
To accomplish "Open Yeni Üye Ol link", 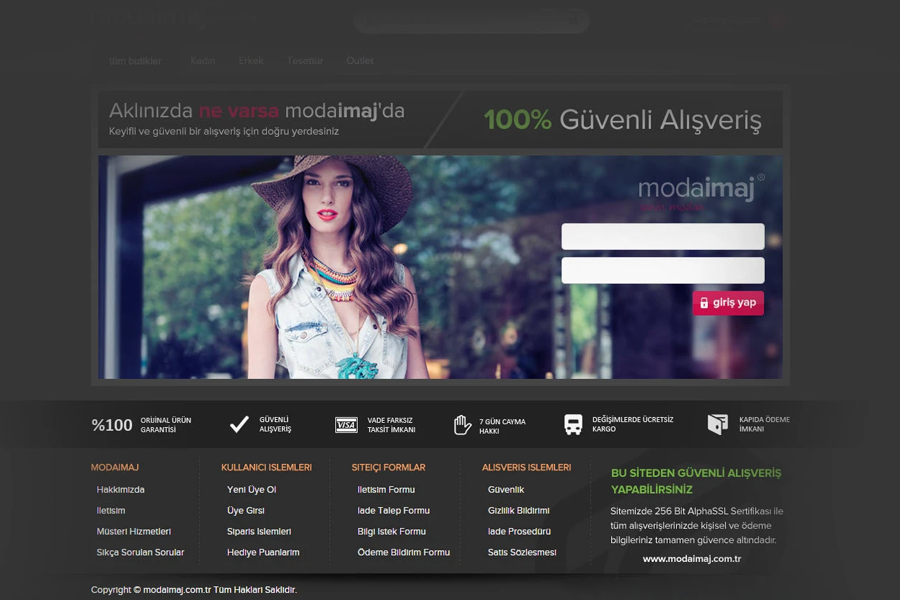I will click(x=251, y=490).
